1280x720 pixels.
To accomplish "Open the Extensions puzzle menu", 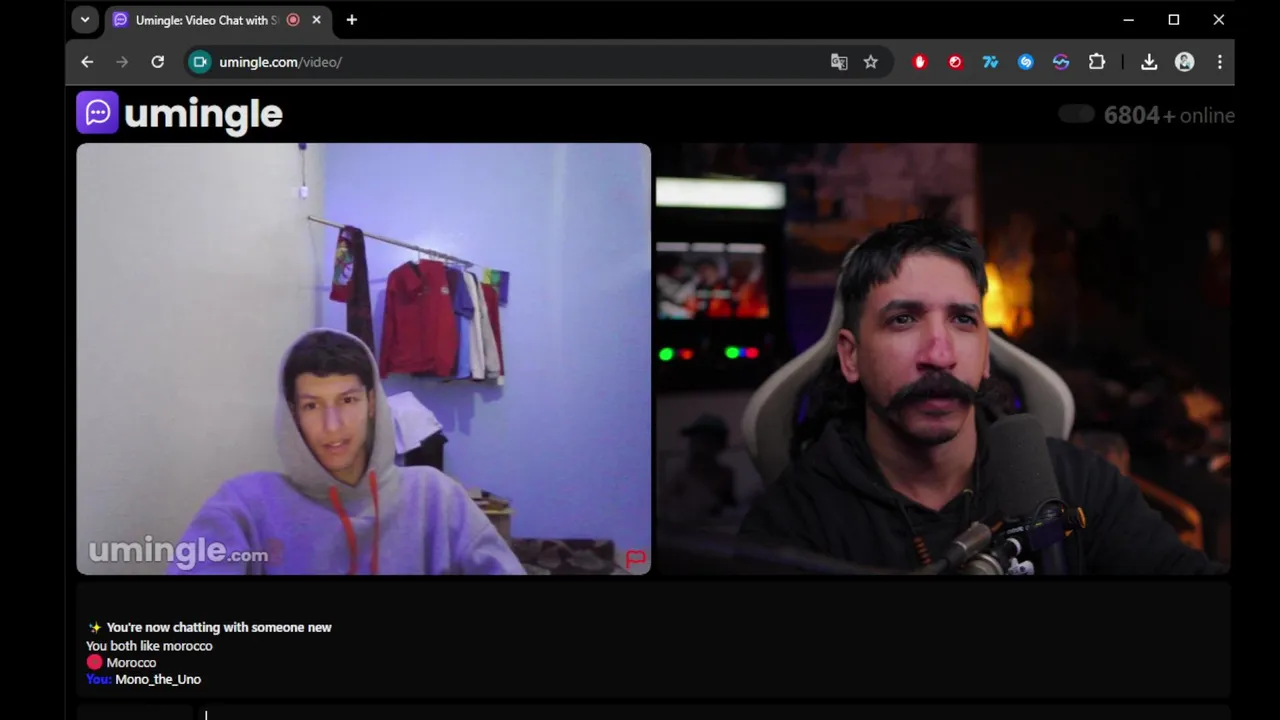I will [x=1096, y=62].
